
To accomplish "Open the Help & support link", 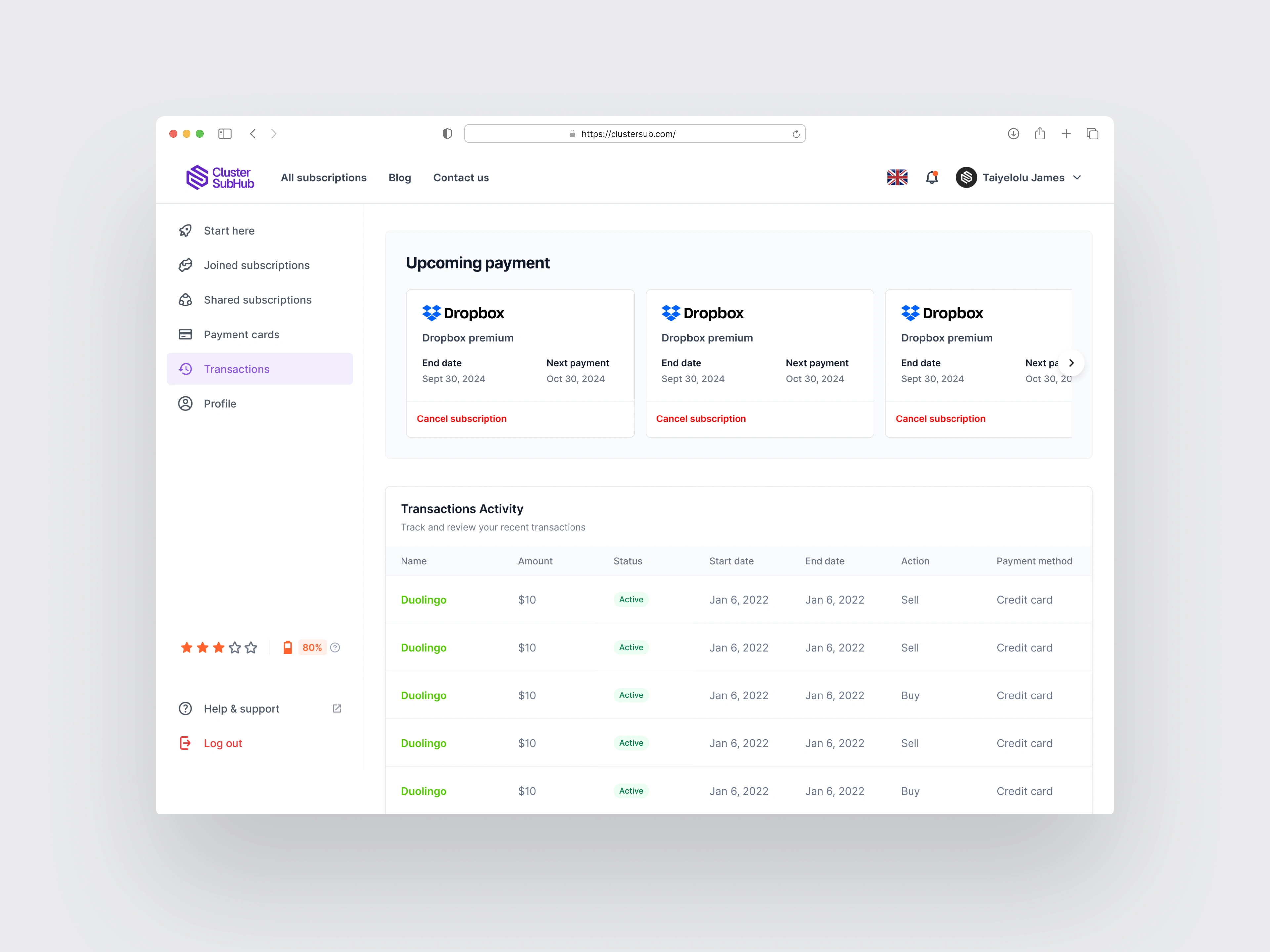I will point(242,709).
